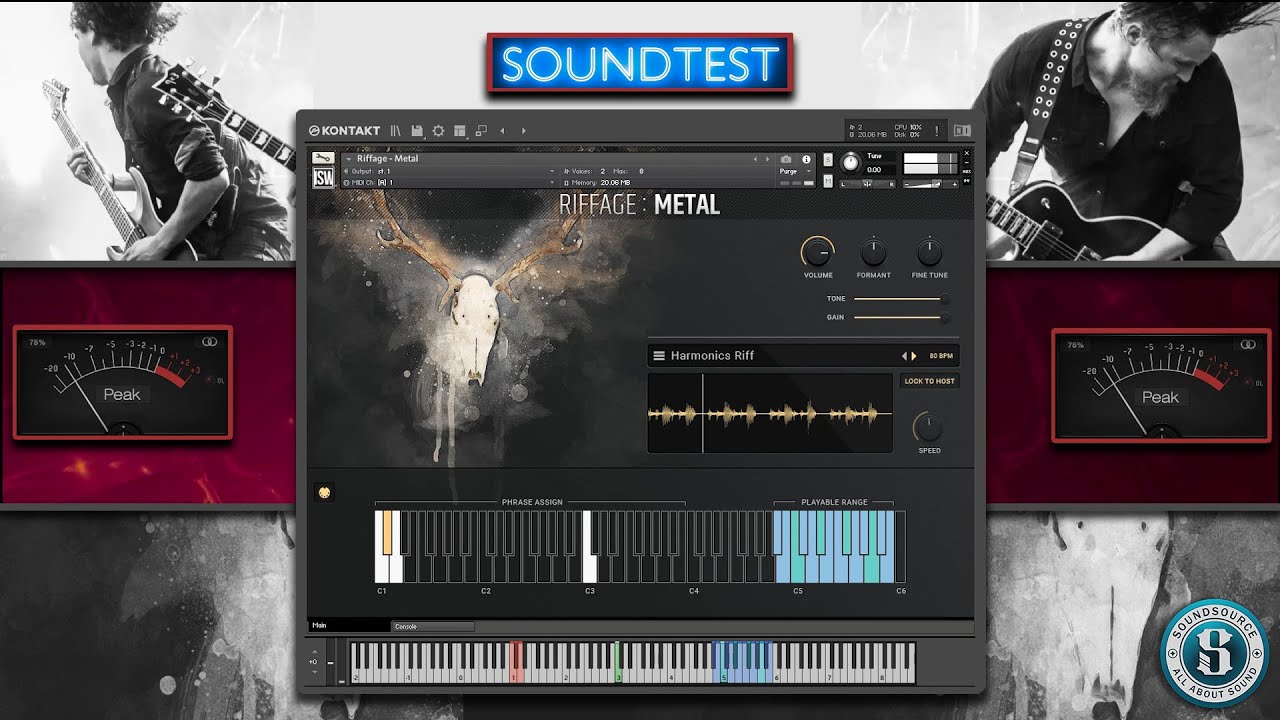Screen dimensions: 1280x720
Task: Lower keyboard octave with down arrow
Action: pyautogui.click(x=314, y=672)
